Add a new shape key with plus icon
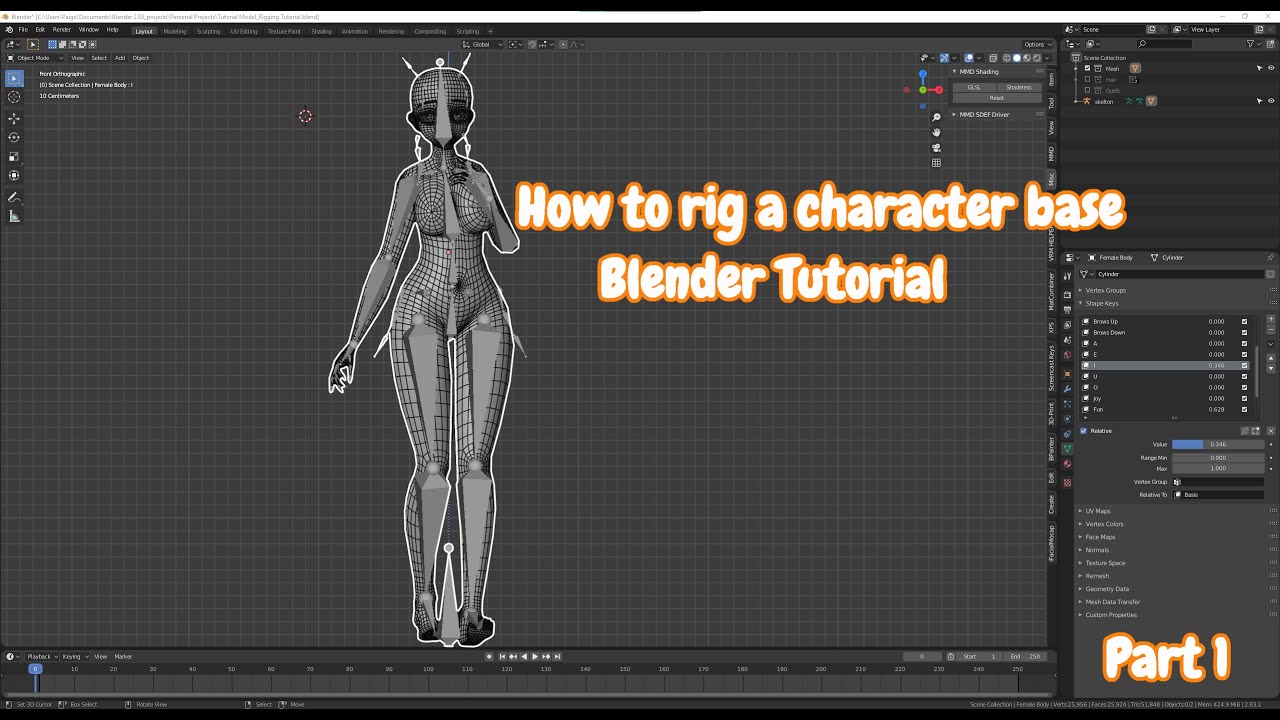 tap(1271, 319)
